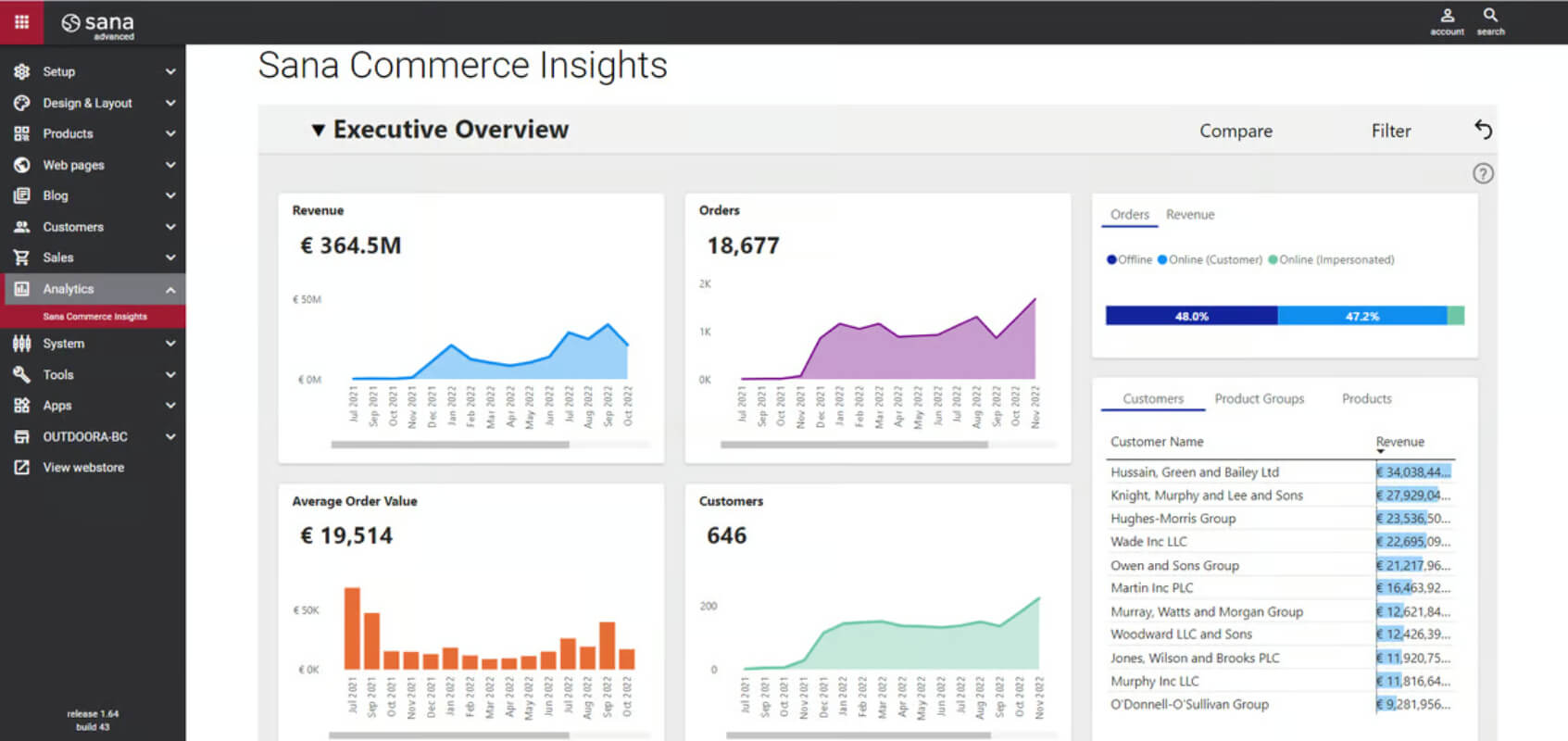Viewport: 1568px width, 741px height.
Task: Toggle the Online (Impersonated) legend item
Action: pos(1331,259)
